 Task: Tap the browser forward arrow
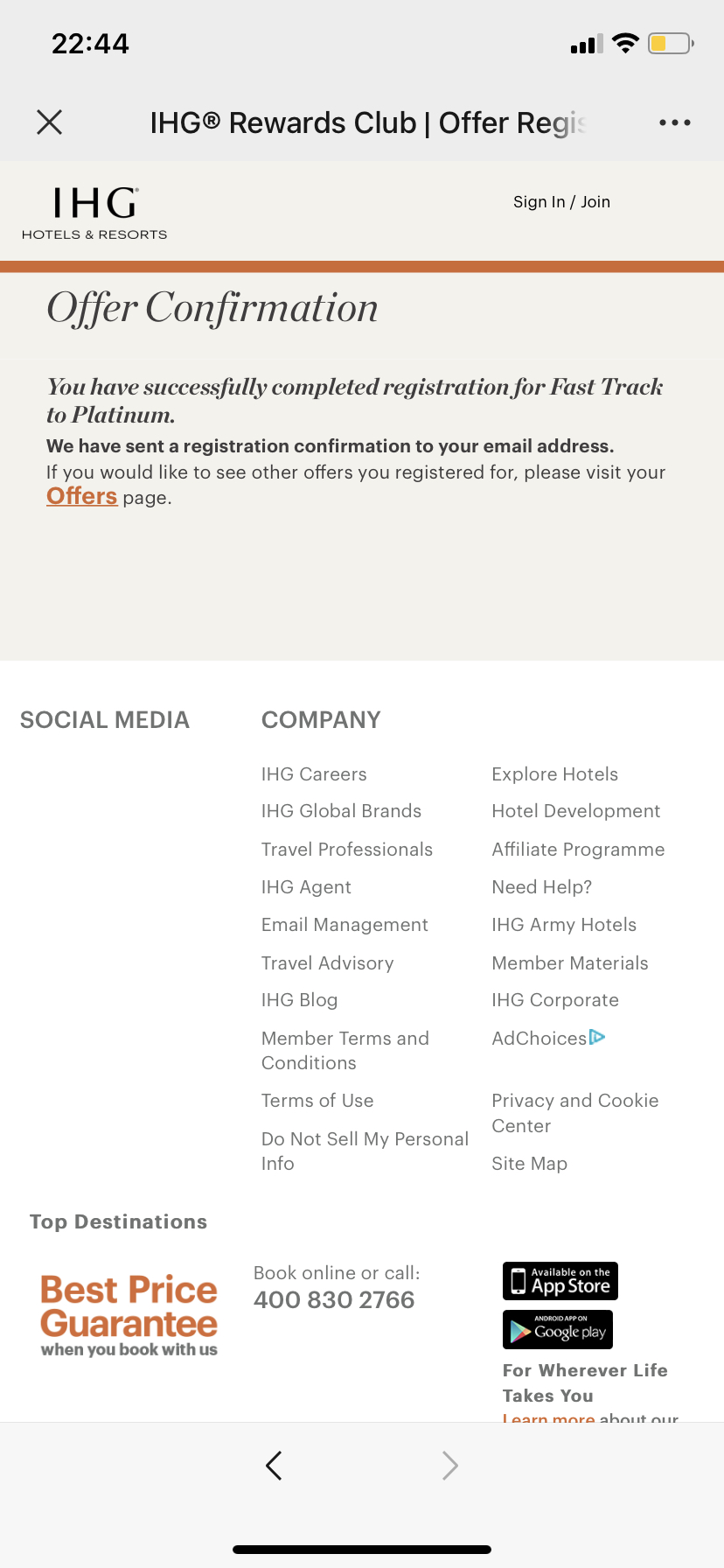(x=450, y=1465)
